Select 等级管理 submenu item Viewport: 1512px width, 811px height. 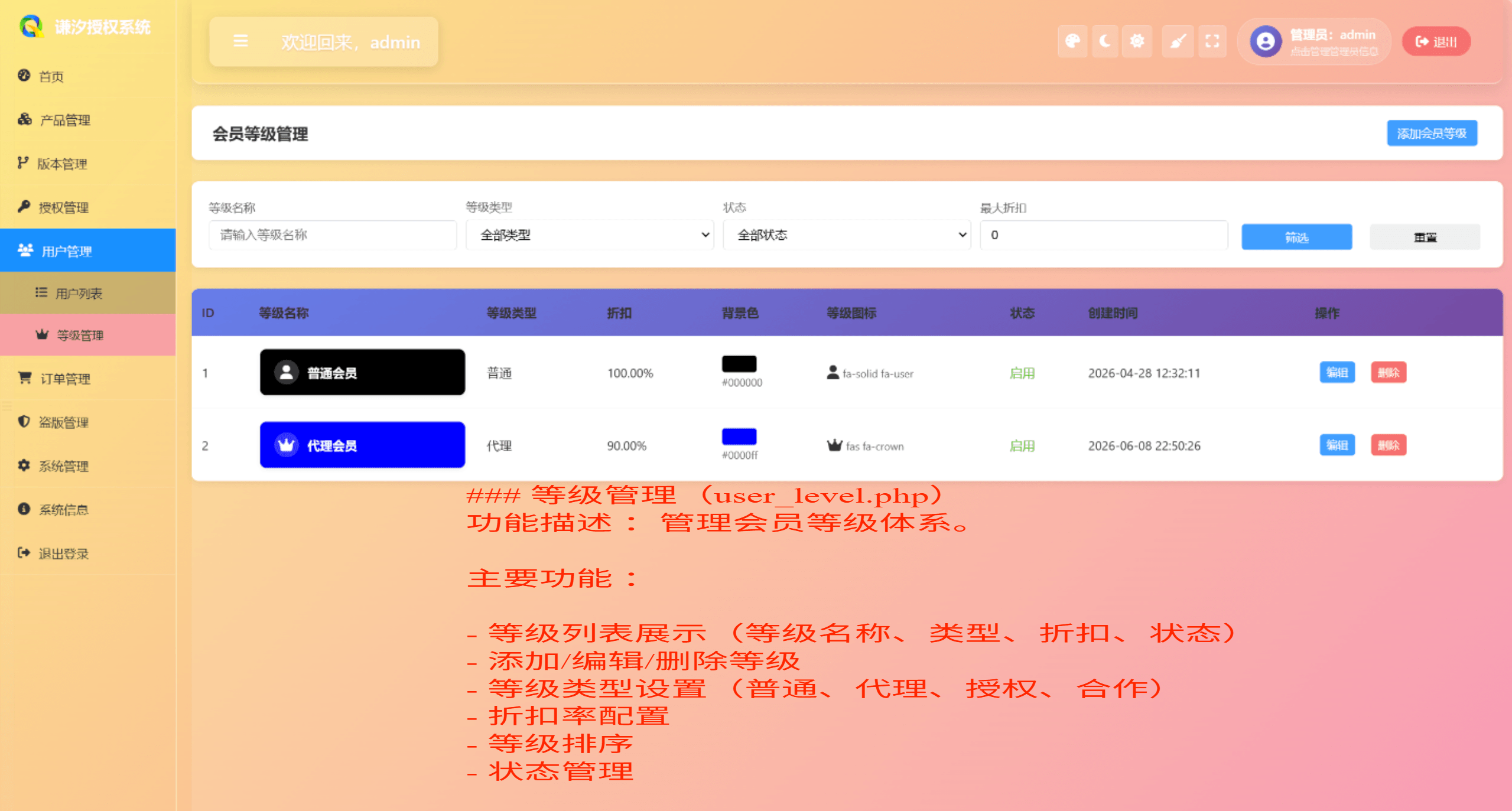[88, 335]
